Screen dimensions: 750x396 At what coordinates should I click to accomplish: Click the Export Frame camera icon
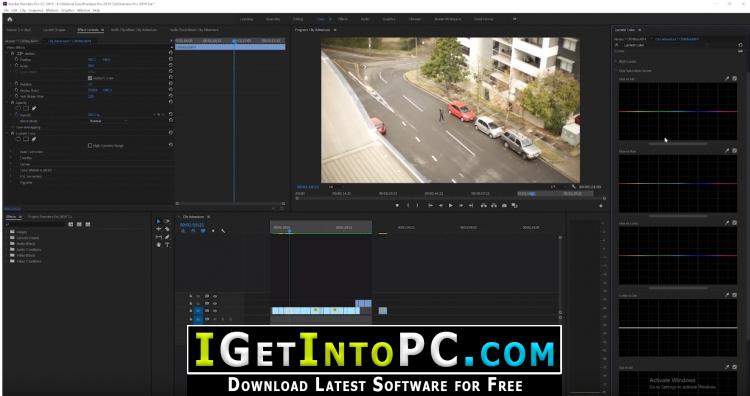504,205
